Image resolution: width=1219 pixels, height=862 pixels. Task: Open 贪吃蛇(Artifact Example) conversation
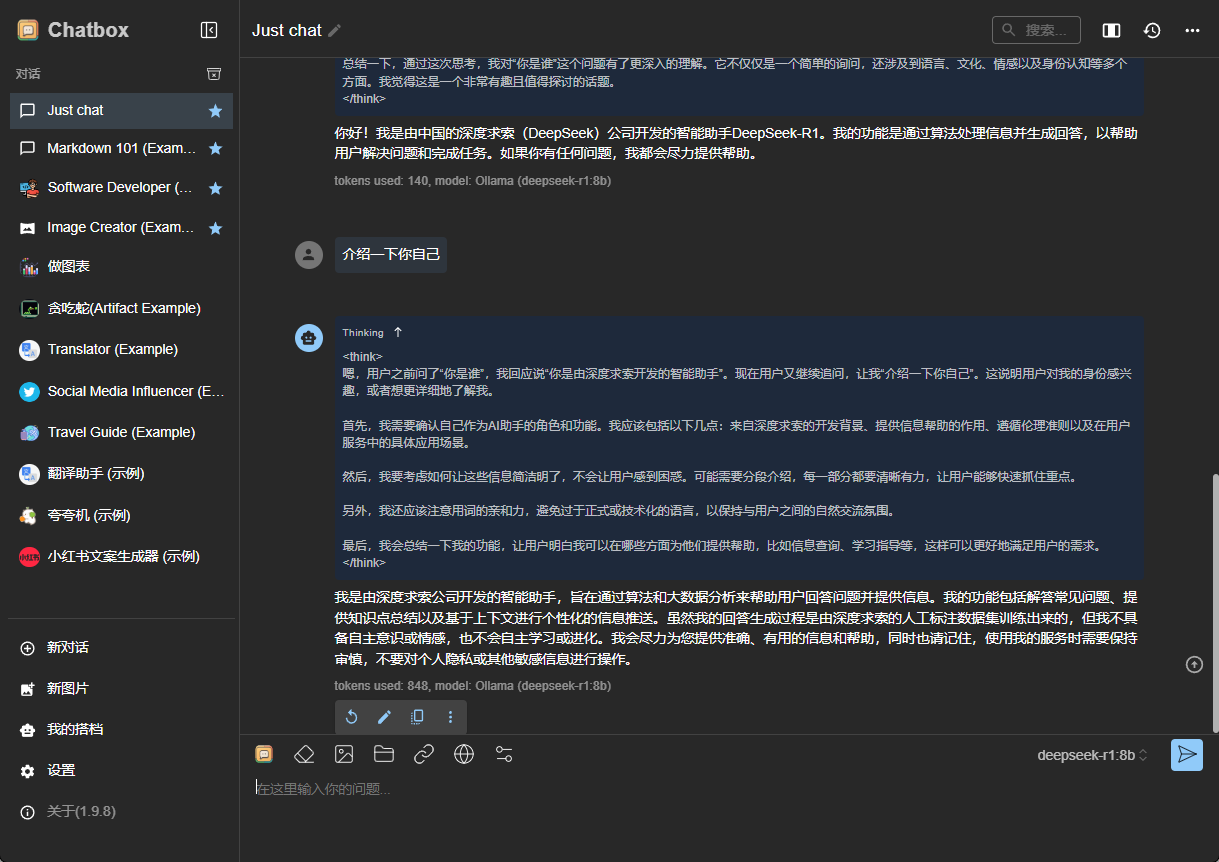point(121,309)
